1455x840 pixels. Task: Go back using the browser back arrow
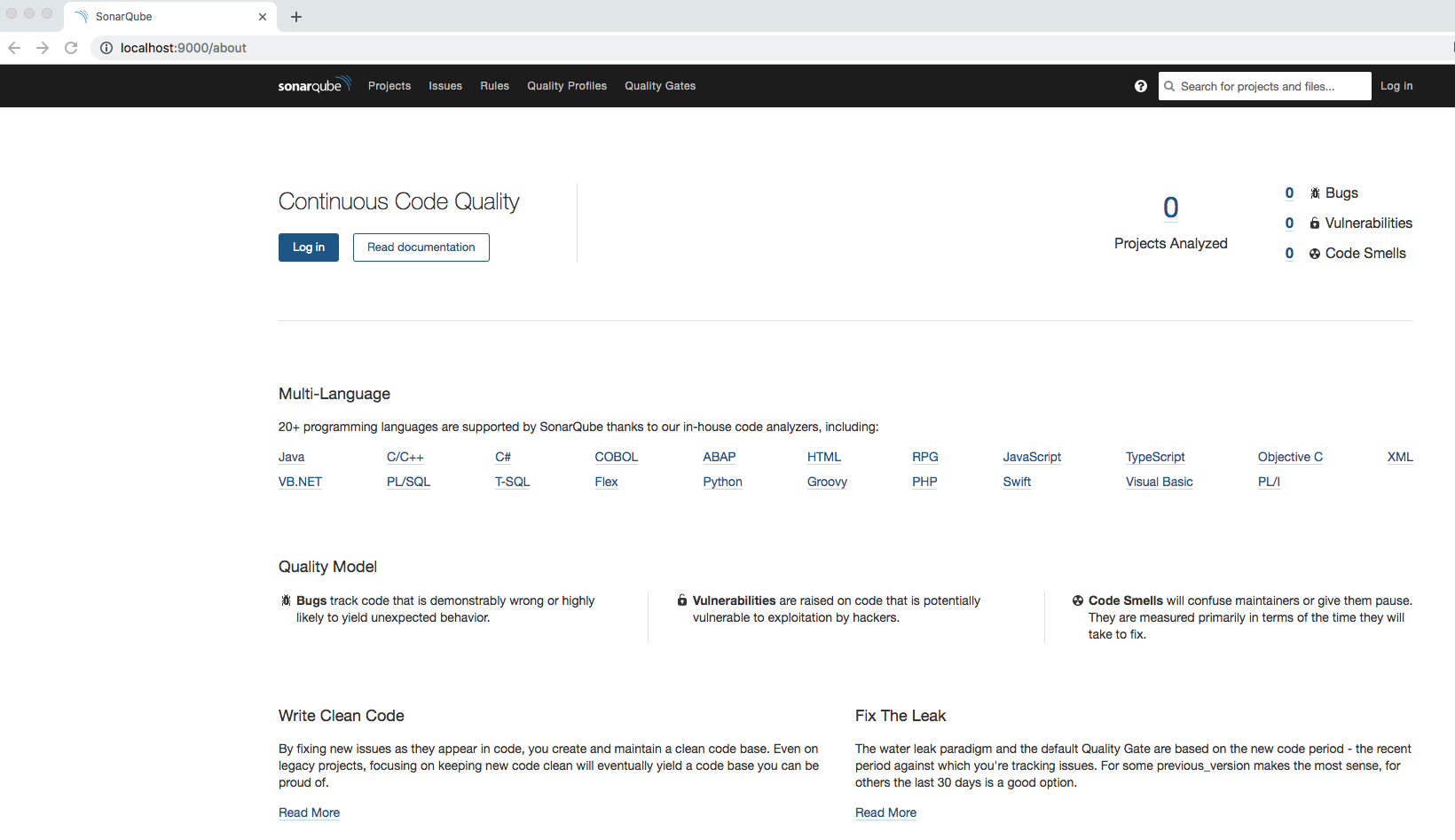[14, 48]
